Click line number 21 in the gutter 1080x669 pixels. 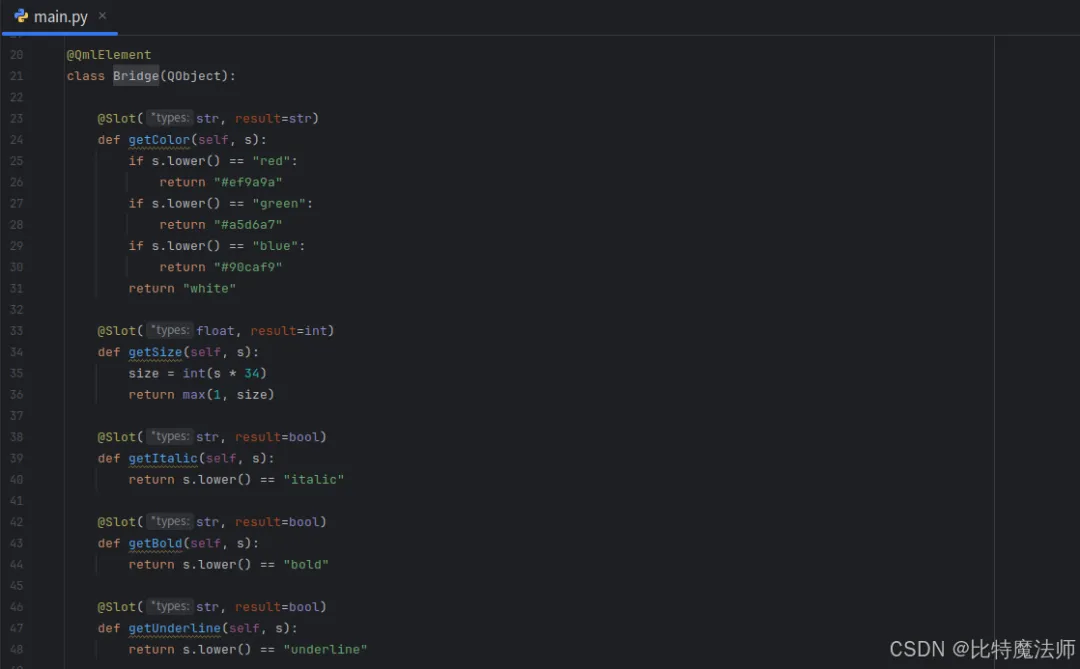[x=17, y=76]
